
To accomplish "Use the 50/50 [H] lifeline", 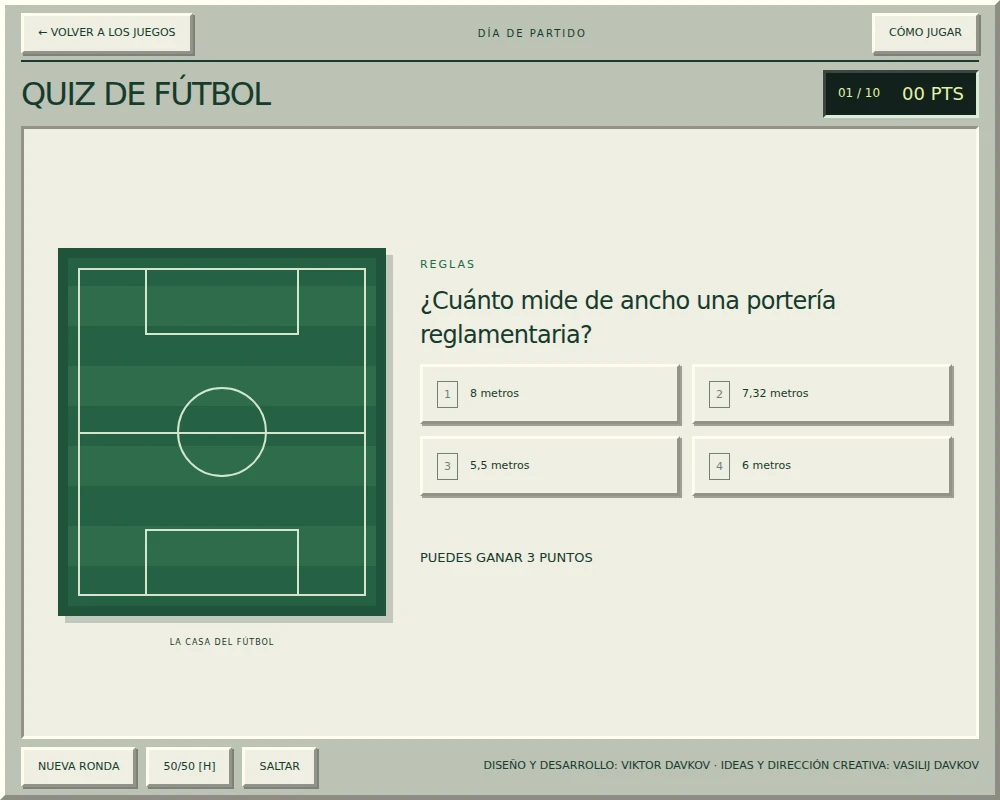I will (x=189, y=766).
